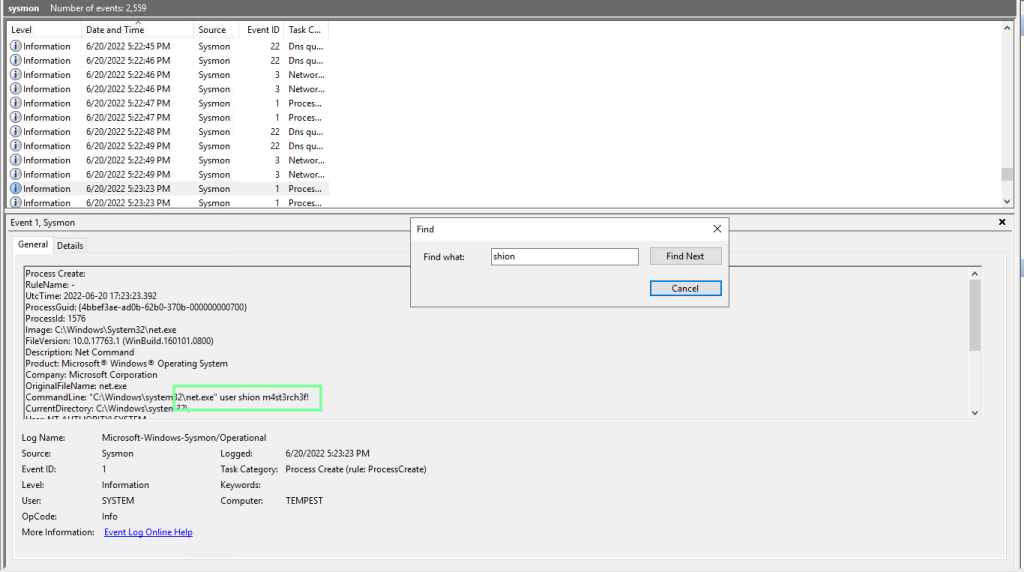Click the Source column header
The width and height of the screenshot is (1024, 572).
(x=217, y=30)
